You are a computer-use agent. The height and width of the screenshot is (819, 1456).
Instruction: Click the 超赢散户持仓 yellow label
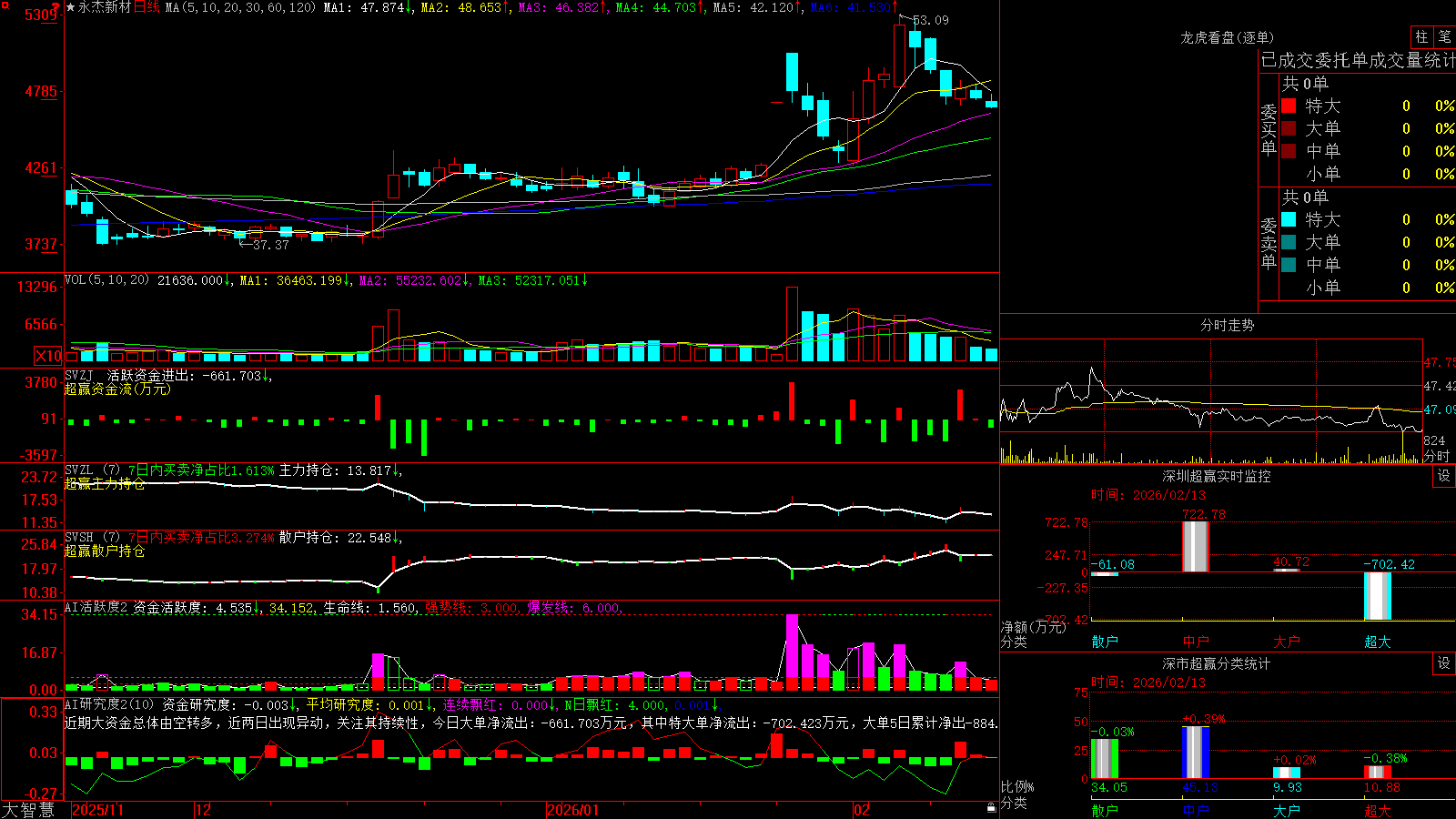[x=105, y=551]
